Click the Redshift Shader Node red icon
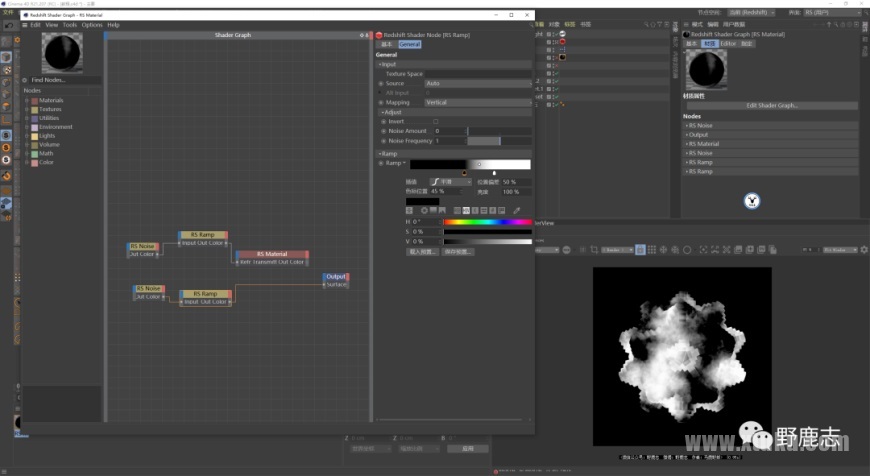Image resolution: width=870 pixels, height=476 pixels. pyautogui.click(x=380, y=35)
